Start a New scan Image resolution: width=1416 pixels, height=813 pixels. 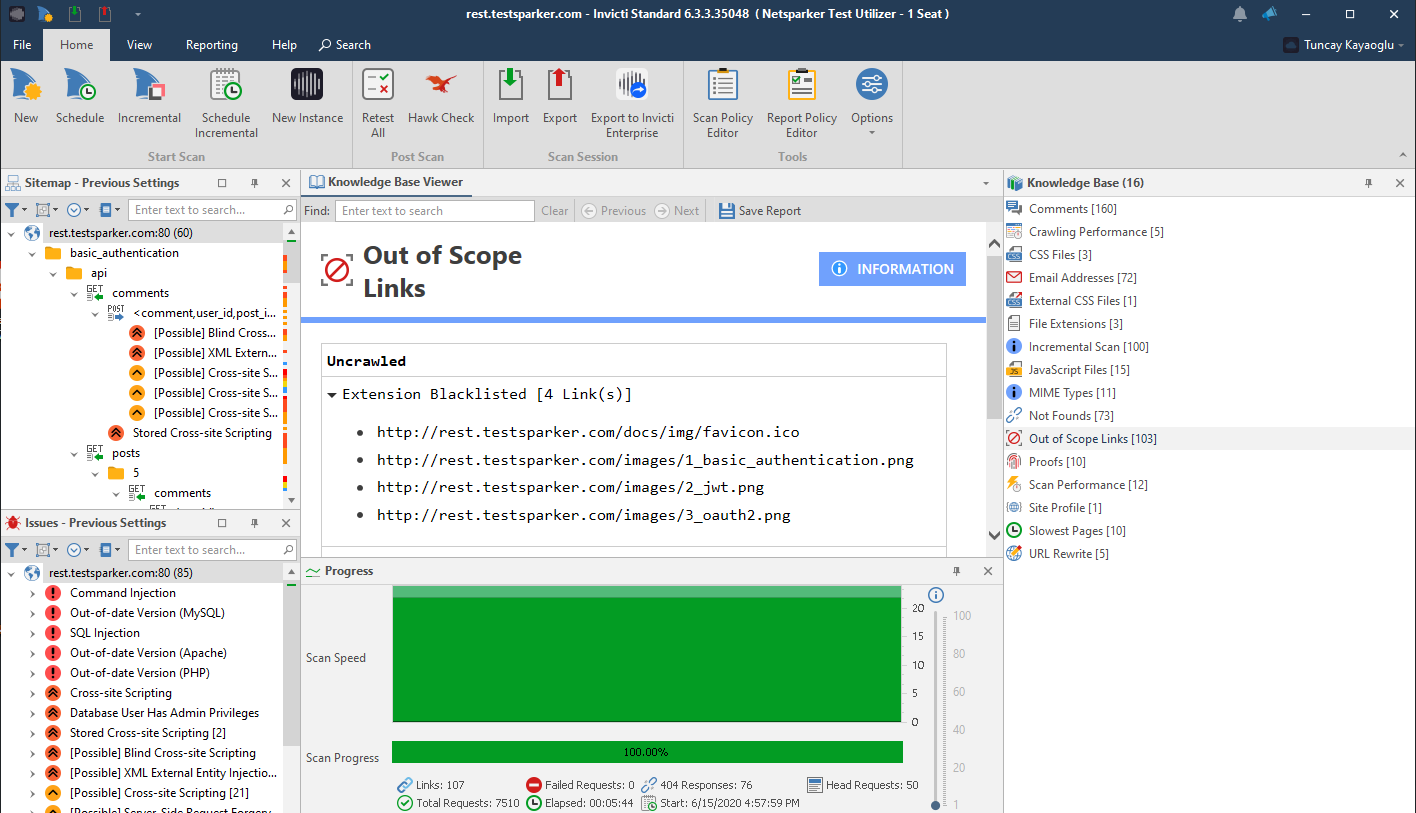tap(26, 97)
